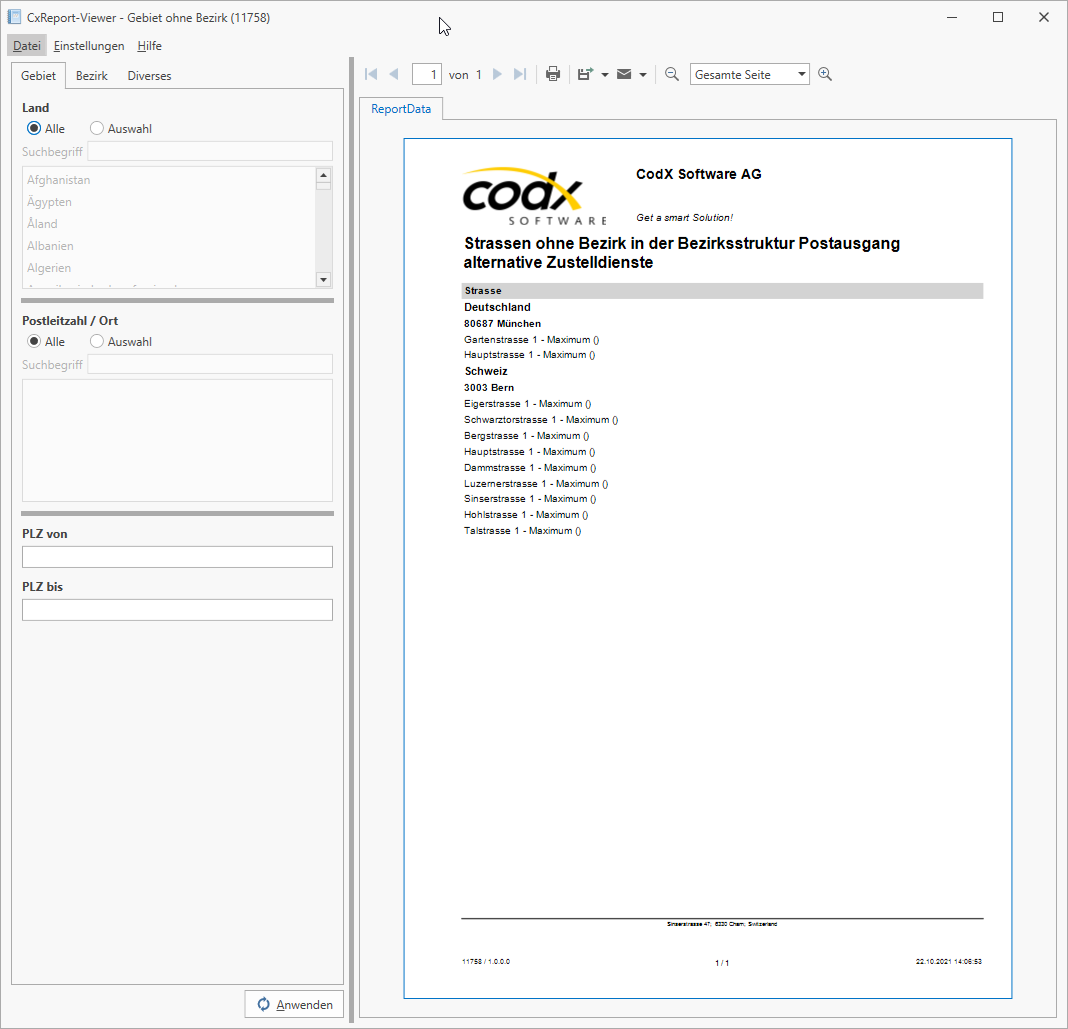Navigate to the next page
Viewport: 1068px width, 1029px height.
497,73
